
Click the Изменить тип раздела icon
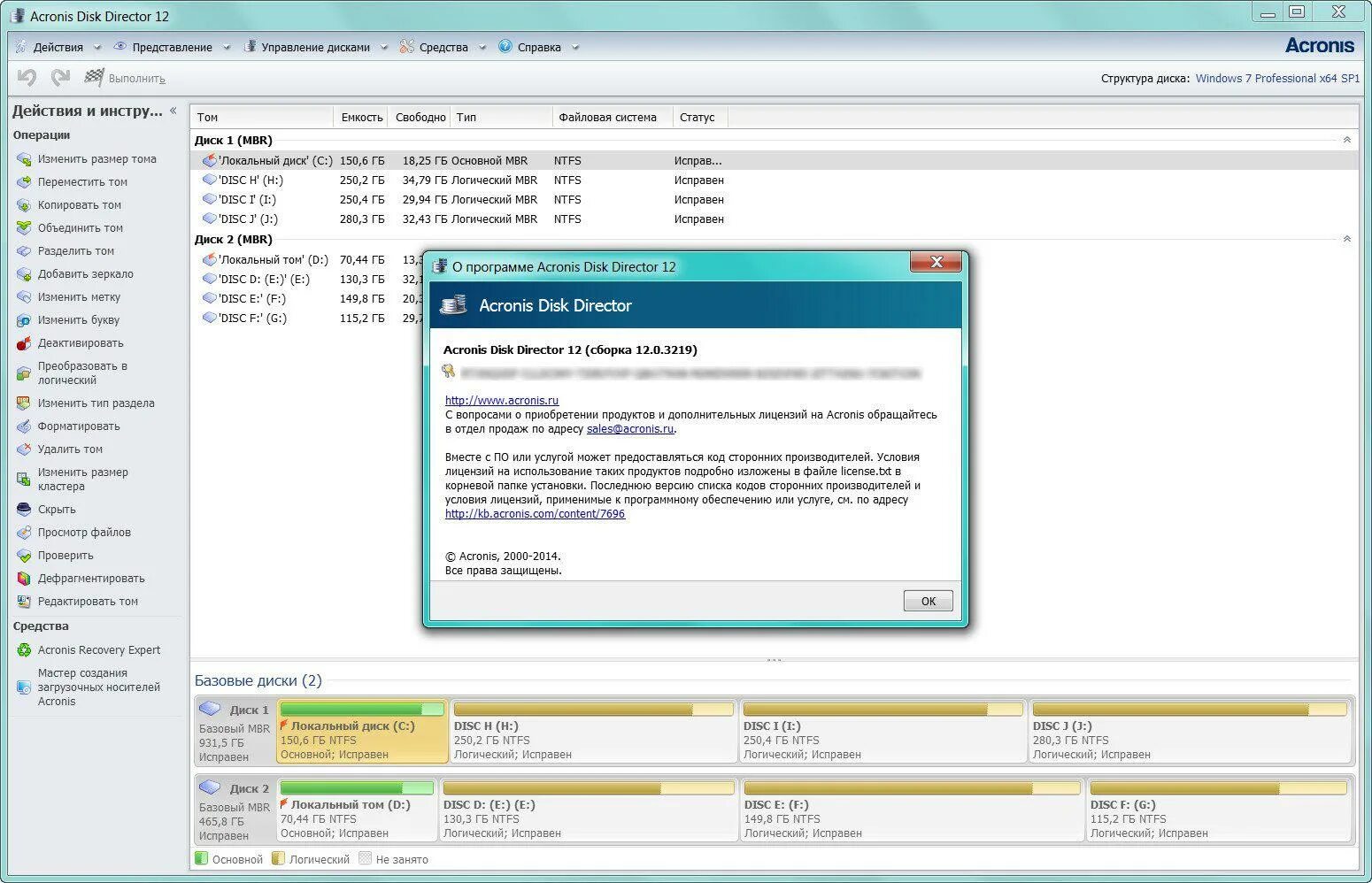click(24, 403)
